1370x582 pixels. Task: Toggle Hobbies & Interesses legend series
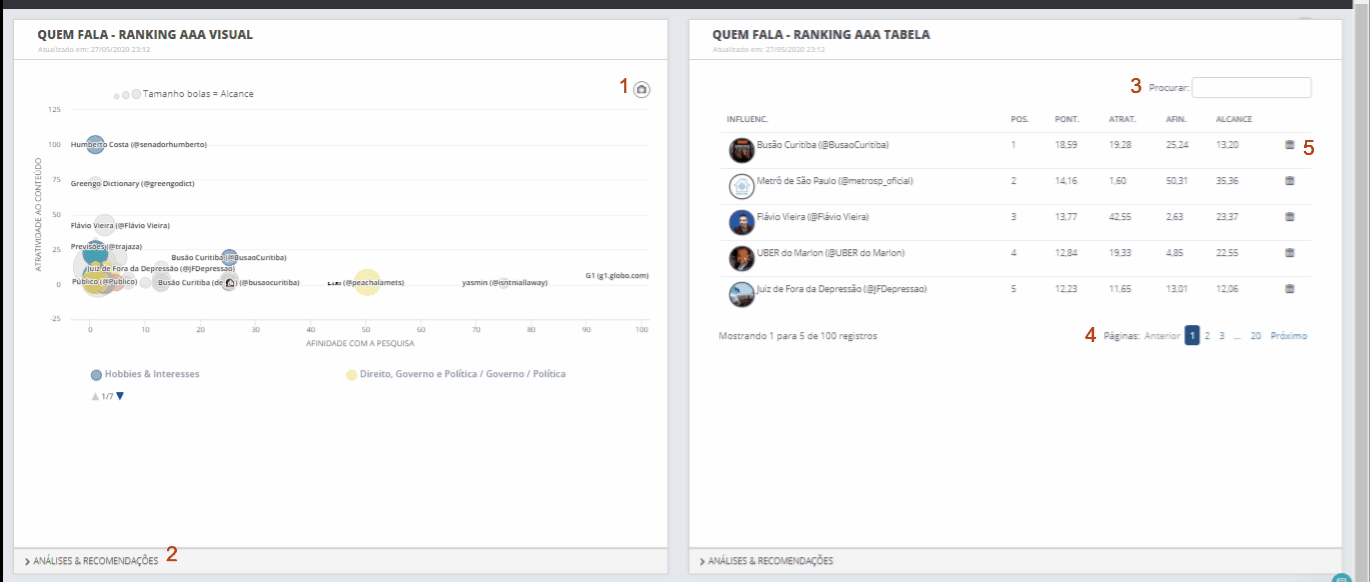click(x=145, y=374)
